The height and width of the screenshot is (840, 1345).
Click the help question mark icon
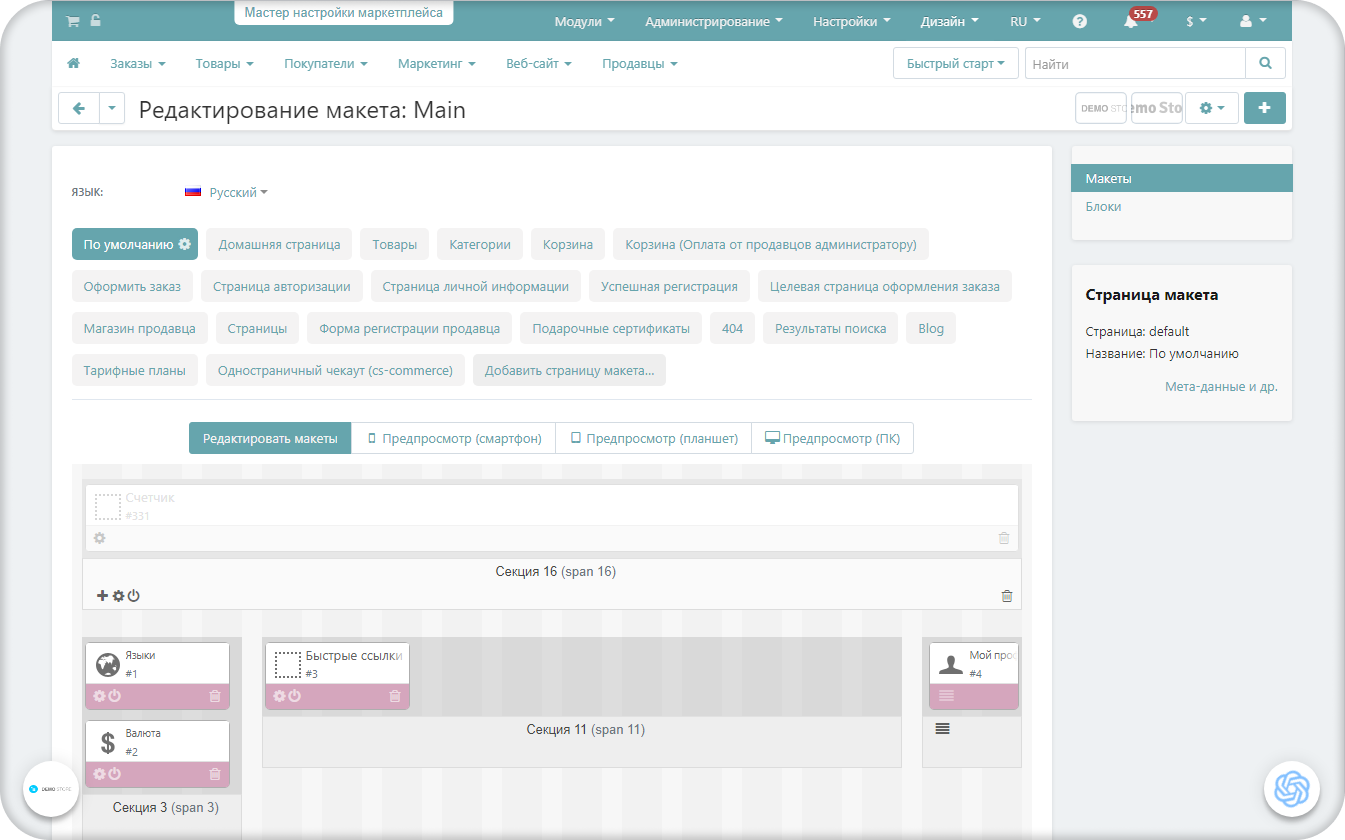tap(1080, 21)
